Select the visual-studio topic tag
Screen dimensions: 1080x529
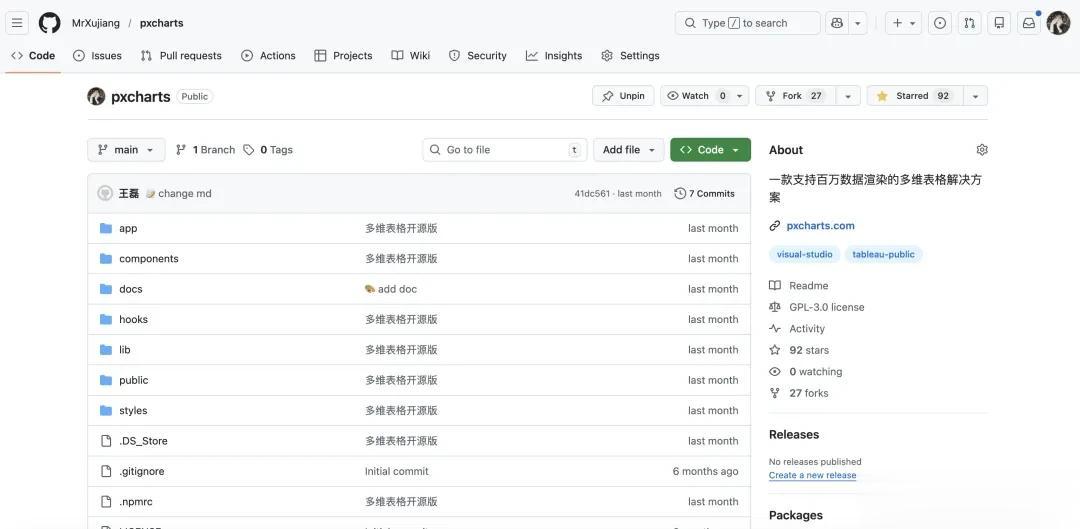(x=804, y=254)
